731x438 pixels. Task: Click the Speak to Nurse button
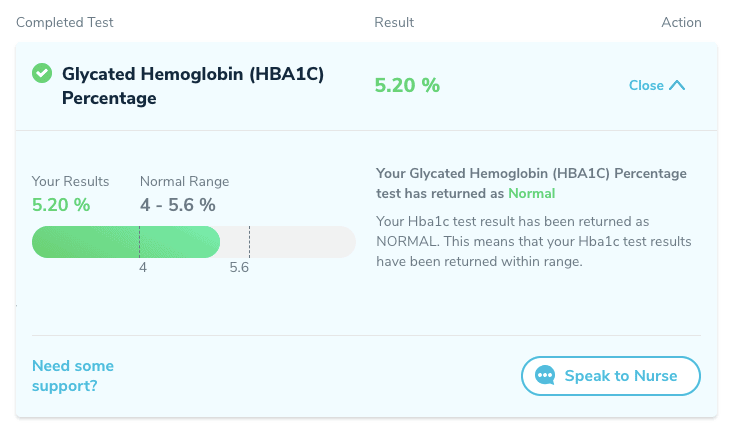pyautogui.click(x=611, y=376)
